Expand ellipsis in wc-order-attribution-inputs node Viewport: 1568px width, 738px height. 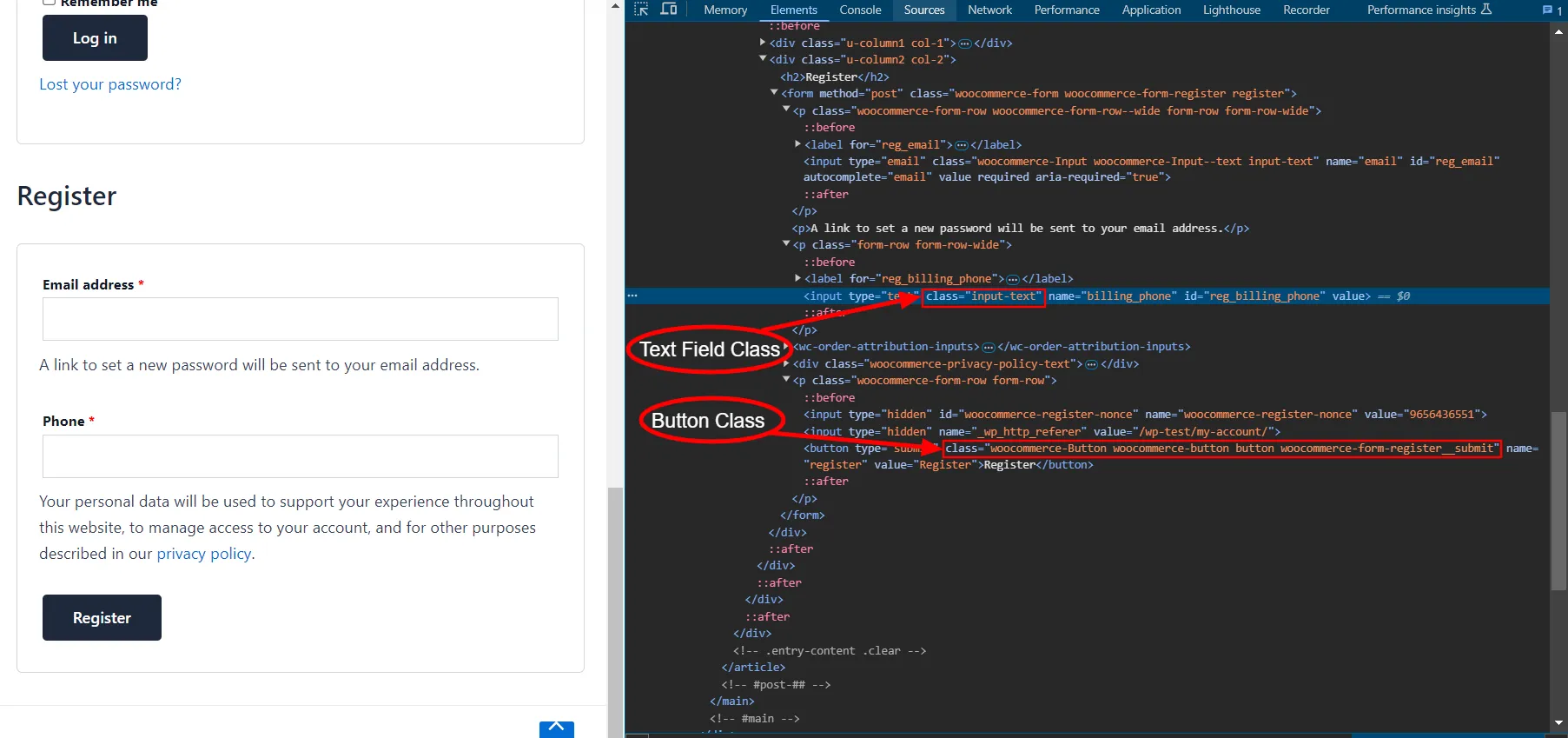coord(989,347)
